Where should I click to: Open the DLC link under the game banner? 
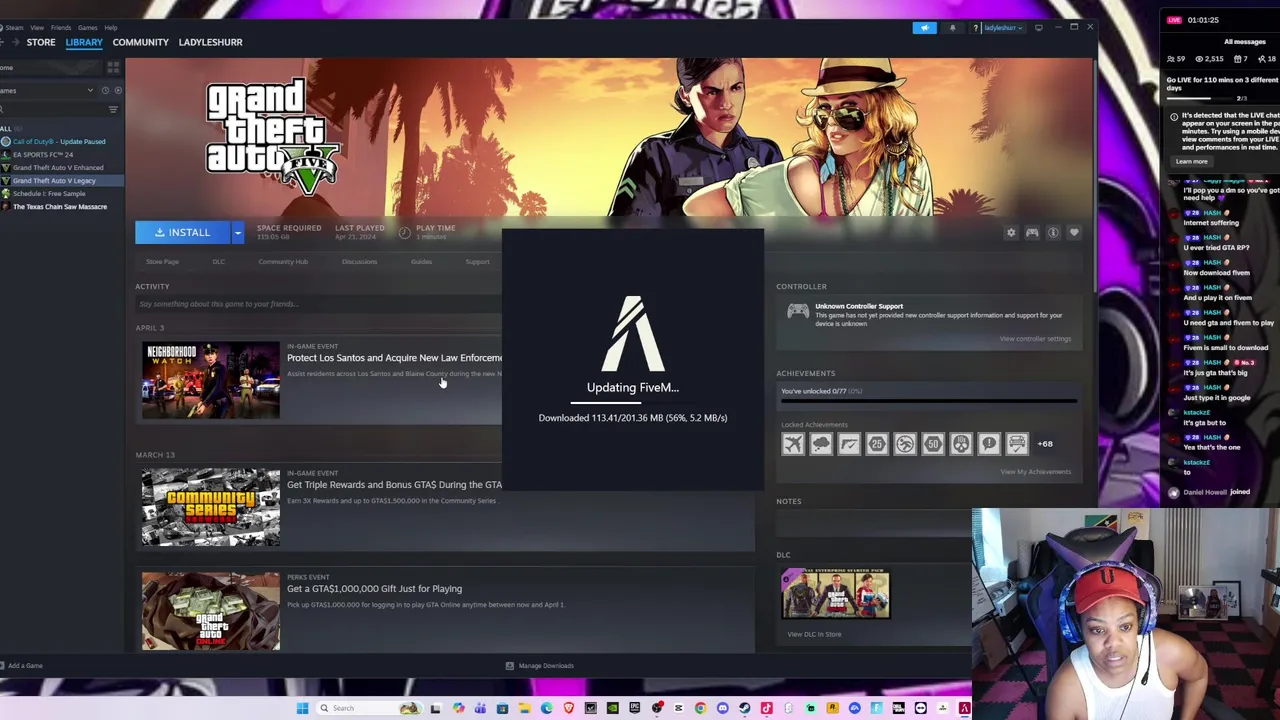(219, 262)
